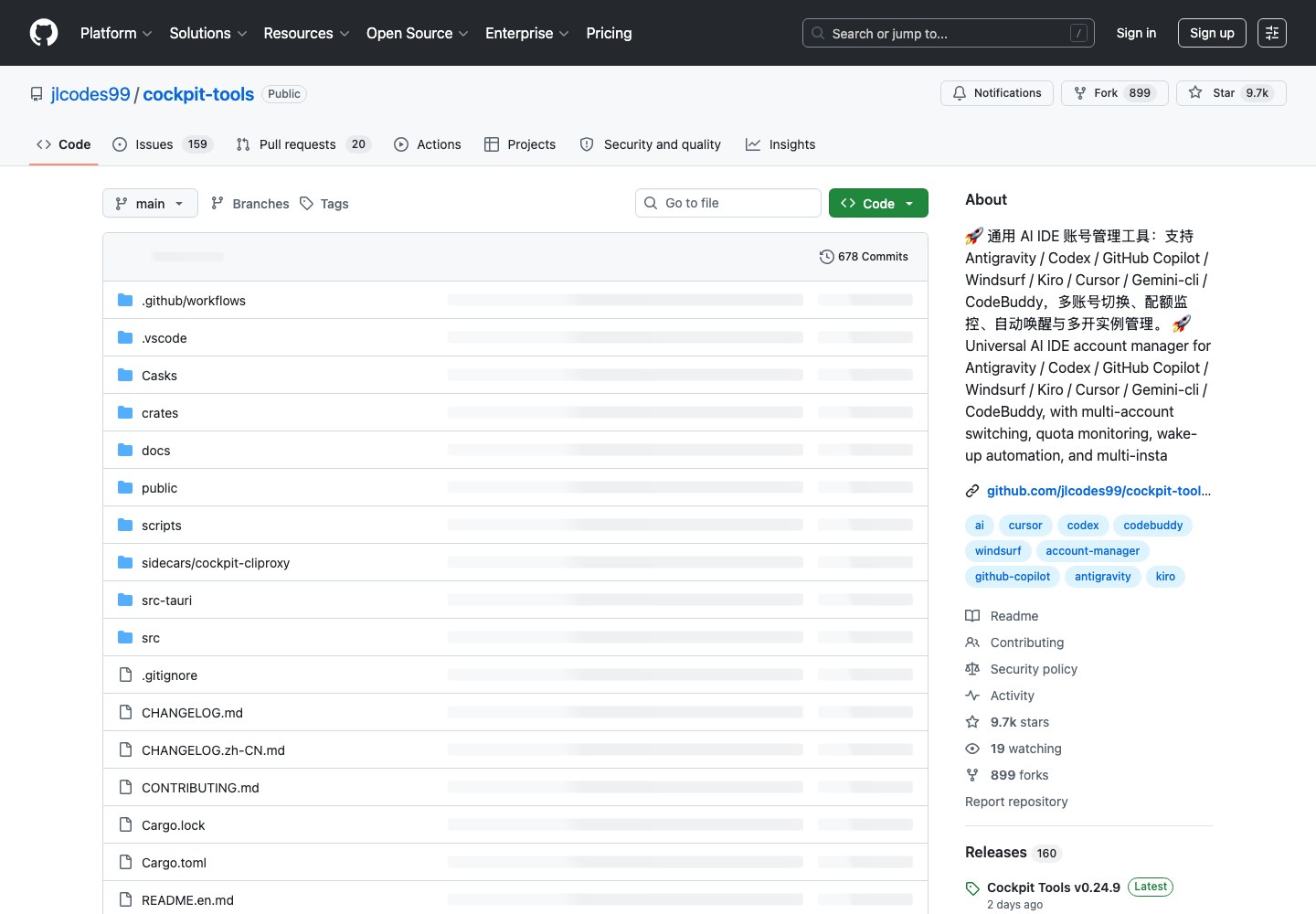Viewport: 1316px width, 914px height.
Task: Click the Sign in link
Action: (x=1136, y=33)
